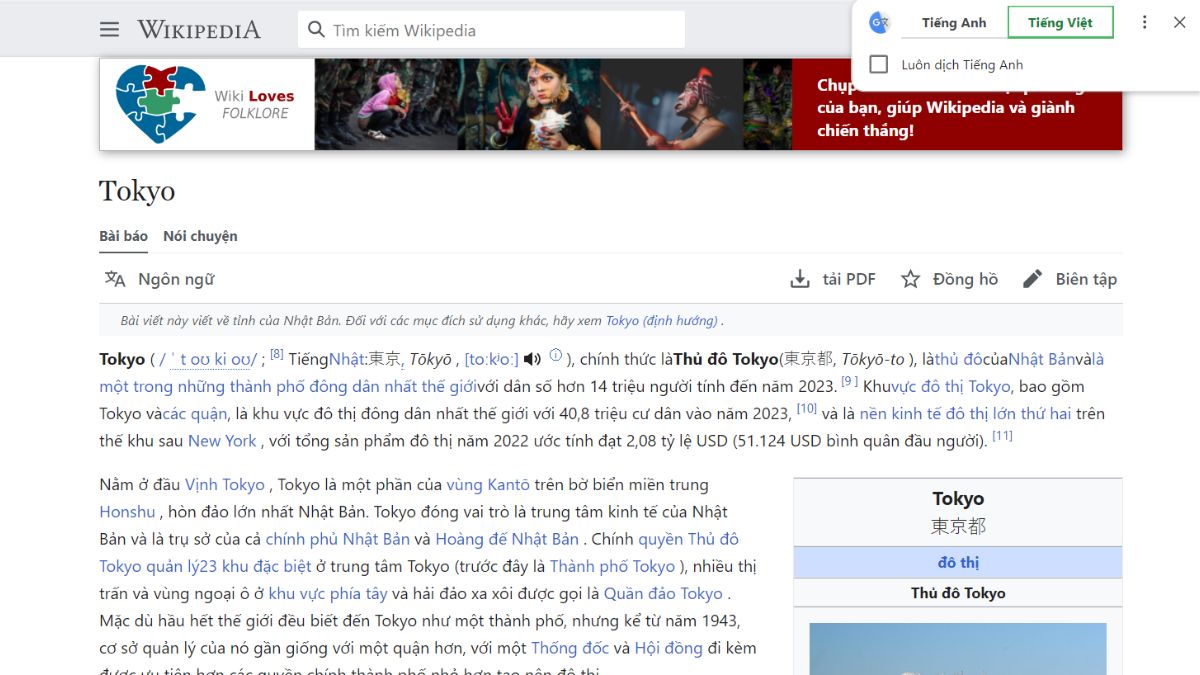Open the Japanese pronunciation [toːkʲoː] link

491,359
